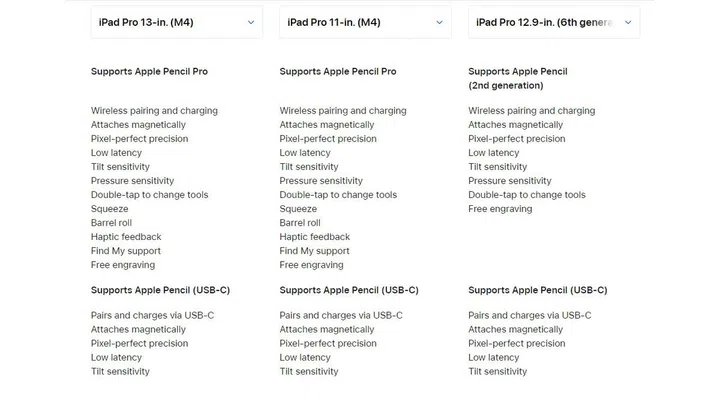The height and width of the screenshot is (420, 720).
Task: Click 'Barrel roll' in the 13-in. column
Action: (111, 223)
